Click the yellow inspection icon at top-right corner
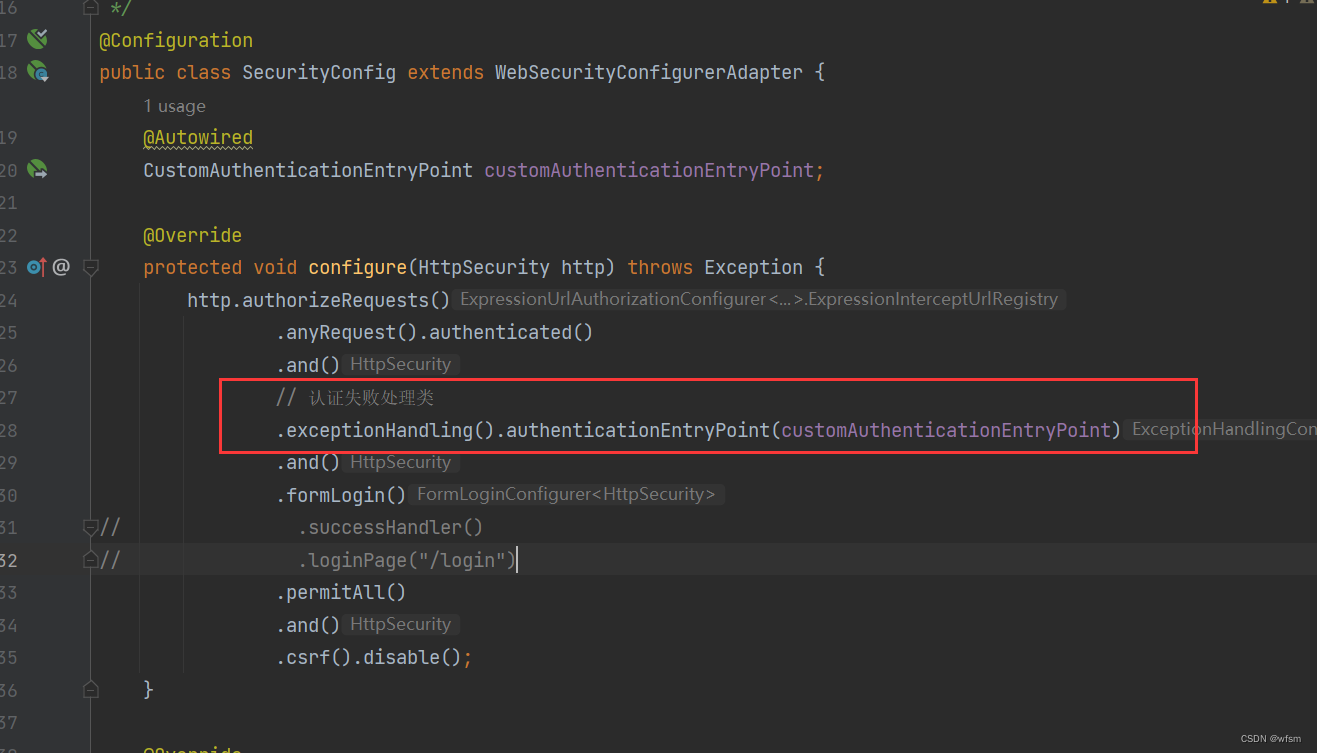This screenshot has width=1317, height=753. tap(1270, 3)
